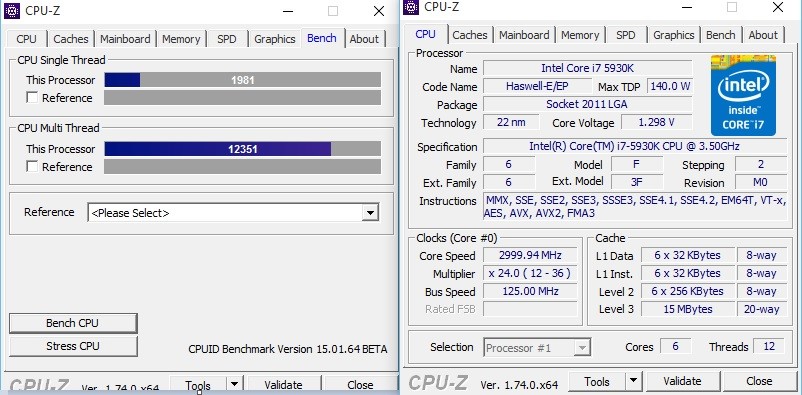Open About tab in left window
This screenshot has width=802, height=395.
click(x=364, y=39)
